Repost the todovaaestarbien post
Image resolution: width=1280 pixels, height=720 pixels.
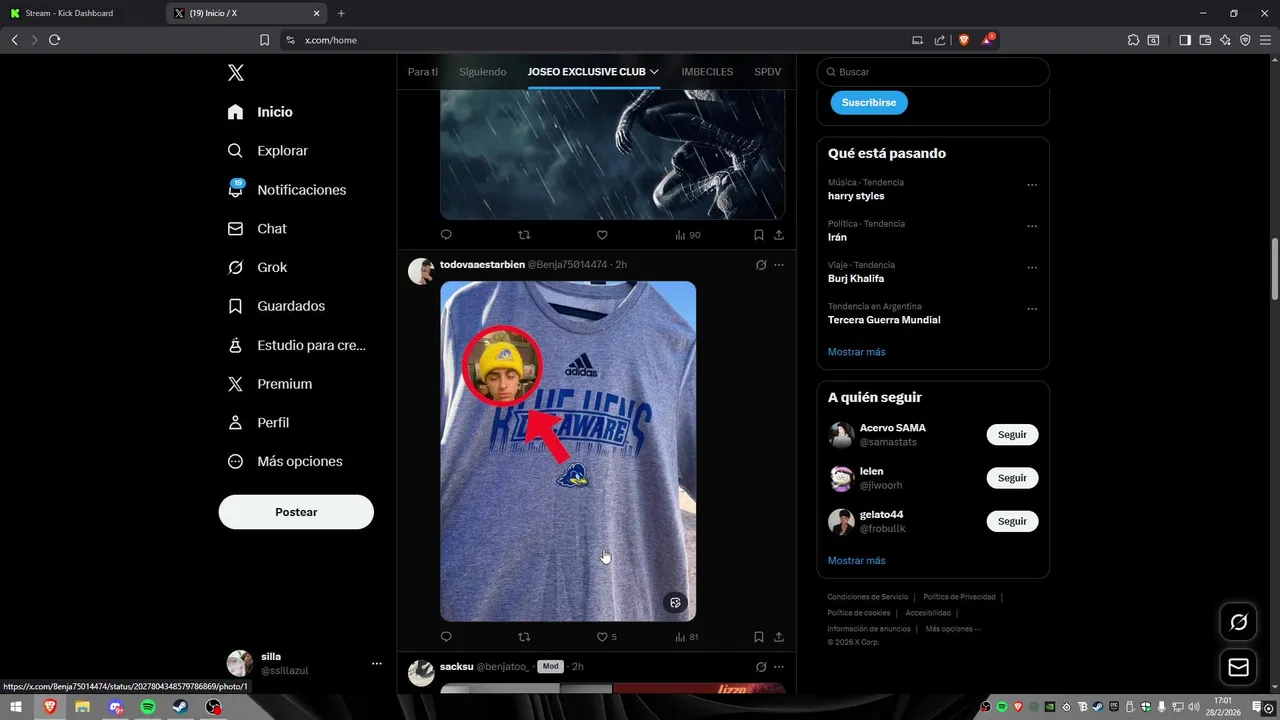pyautogui.click(x=524, y=637)
